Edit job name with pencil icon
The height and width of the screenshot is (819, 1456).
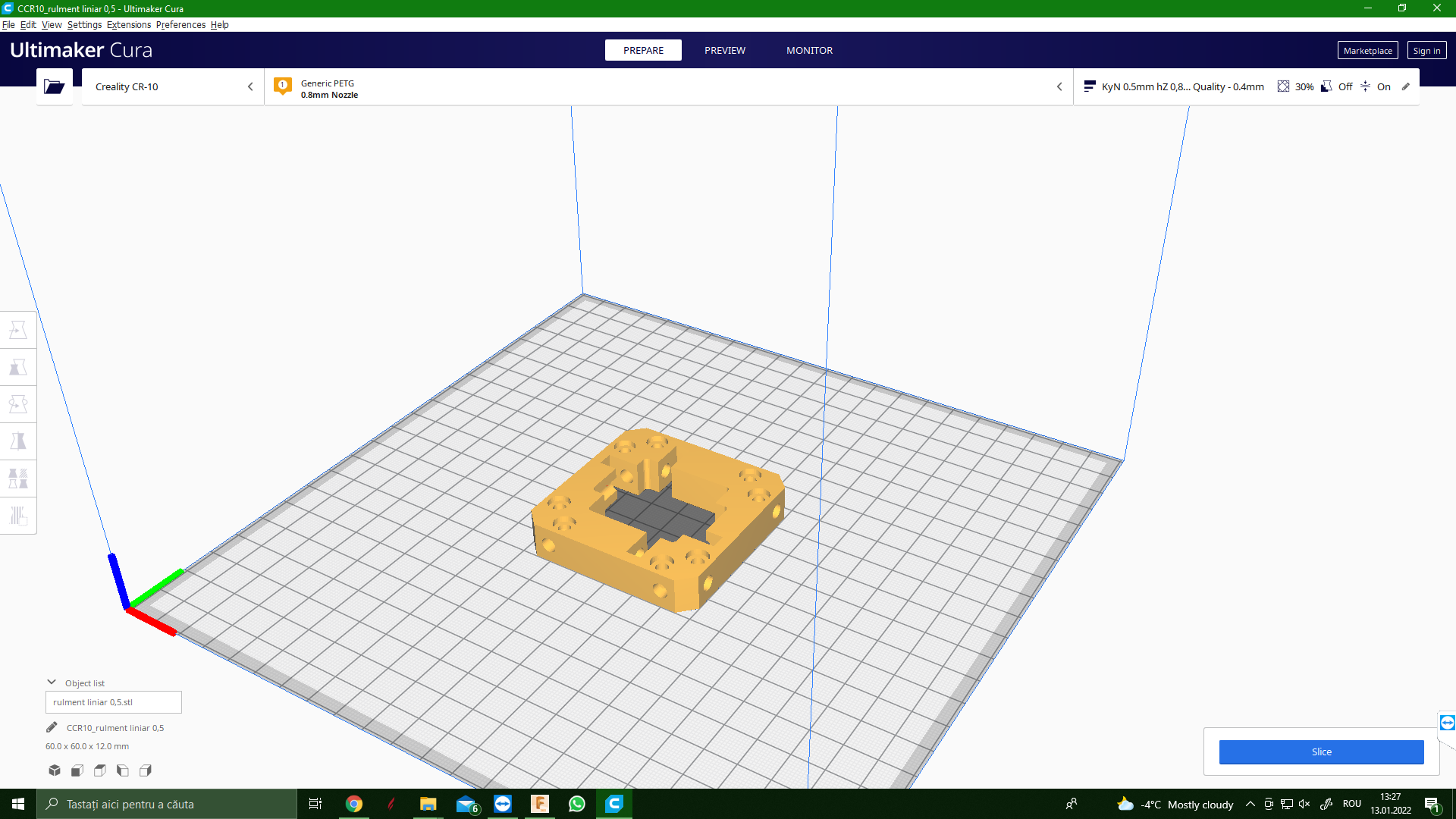pyautogui.click(x=52, y=728)
